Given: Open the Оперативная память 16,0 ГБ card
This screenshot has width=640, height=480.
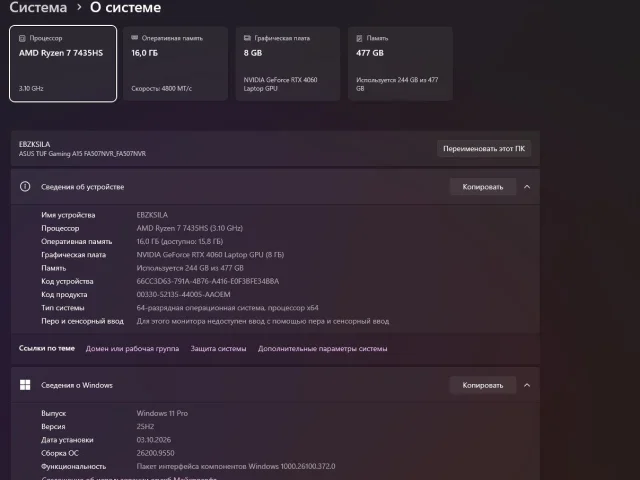Looking at the screenshot, I should pos(175,63).
